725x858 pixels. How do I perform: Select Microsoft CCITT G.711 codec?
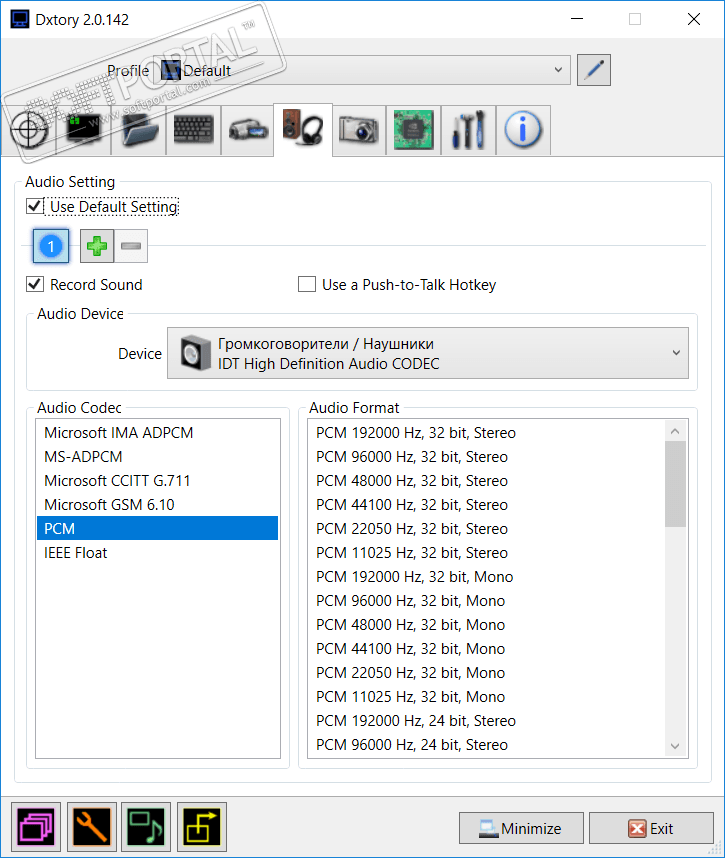tap(157, 481)
